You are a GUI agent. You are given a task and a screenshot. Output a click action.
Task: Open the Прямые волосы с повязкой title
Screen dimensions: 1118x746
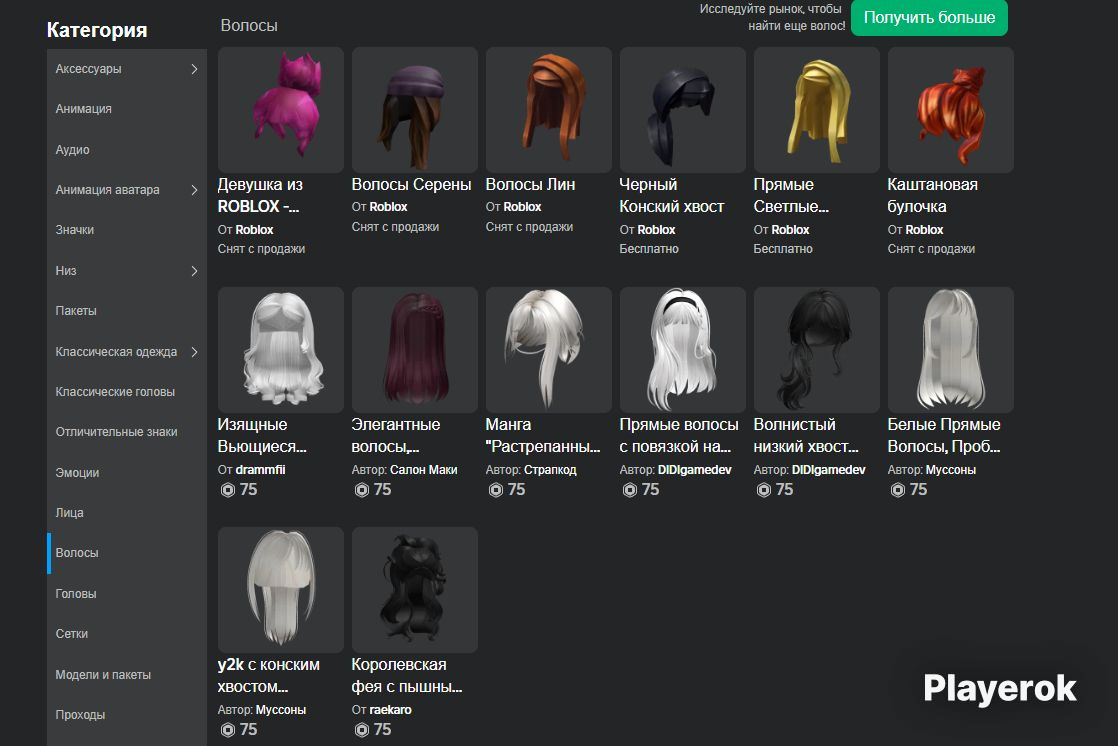click(679, 435)
